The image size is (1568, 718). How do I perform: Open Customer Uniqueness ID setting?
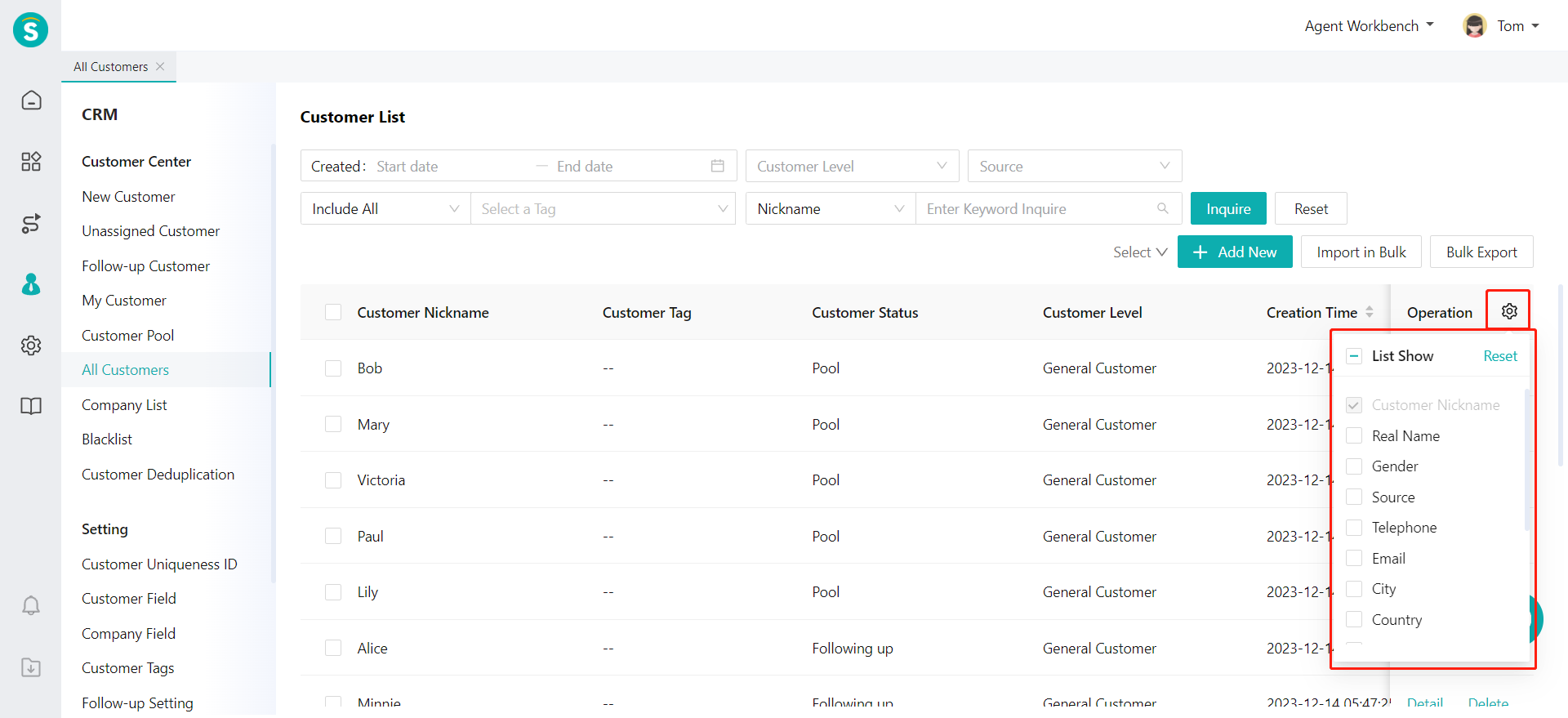tap(159, 564)
